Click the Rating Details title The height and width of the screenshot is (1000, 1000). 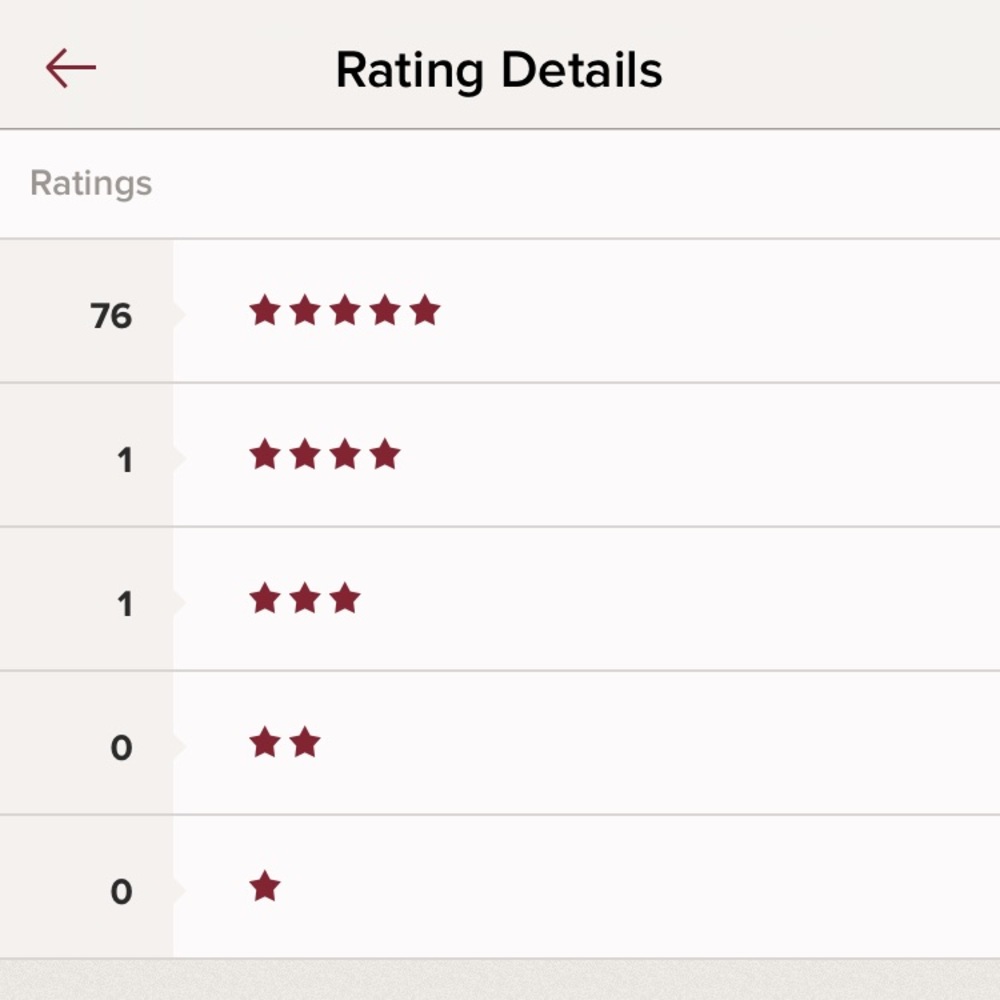(x=499, y=71)
